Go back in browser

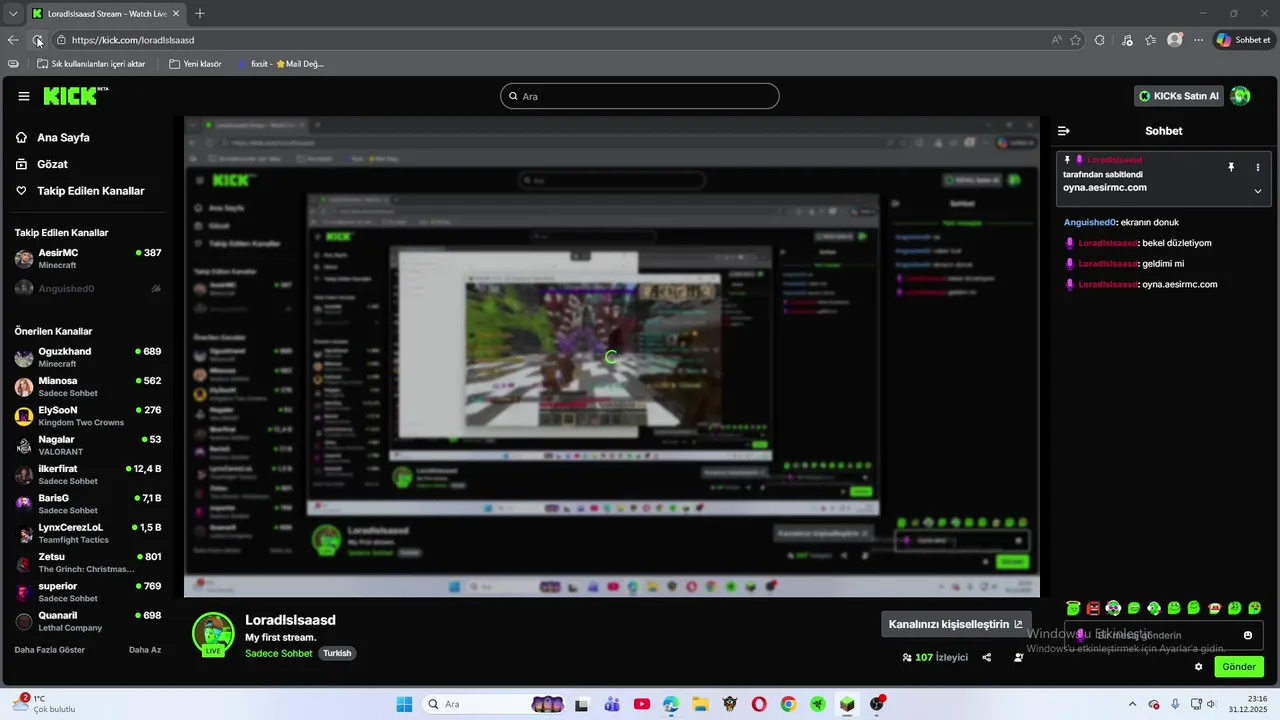pyautogui.click(x=13, y=40)
